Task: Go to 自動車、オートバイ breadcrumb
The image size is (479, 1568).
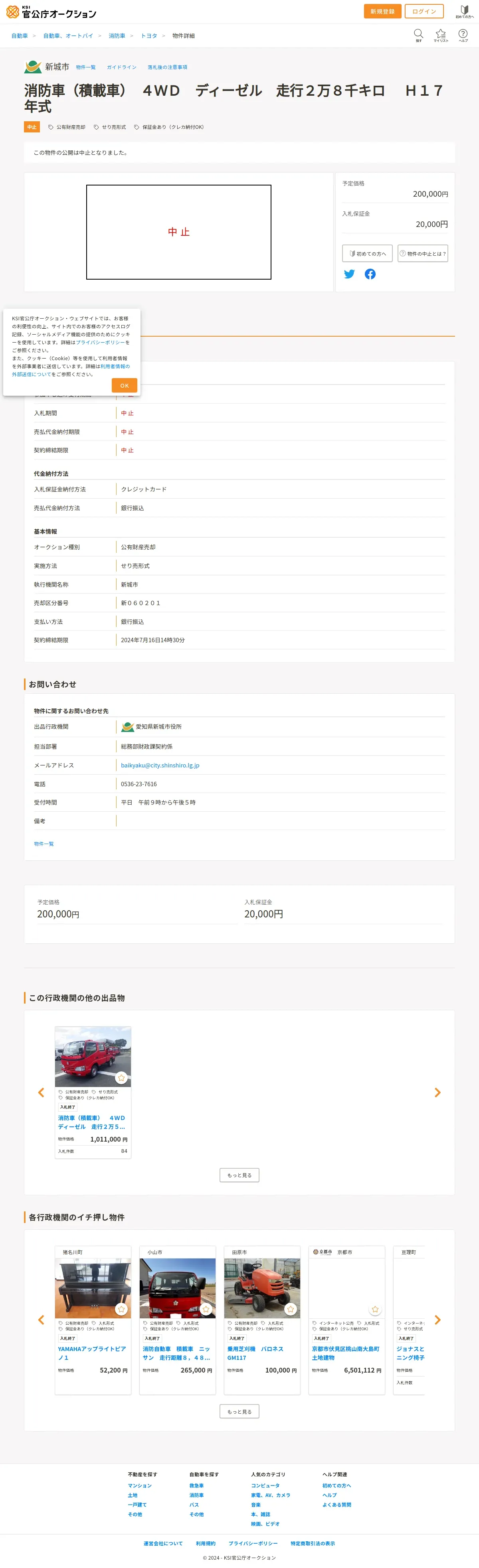Action: [68, 36]
